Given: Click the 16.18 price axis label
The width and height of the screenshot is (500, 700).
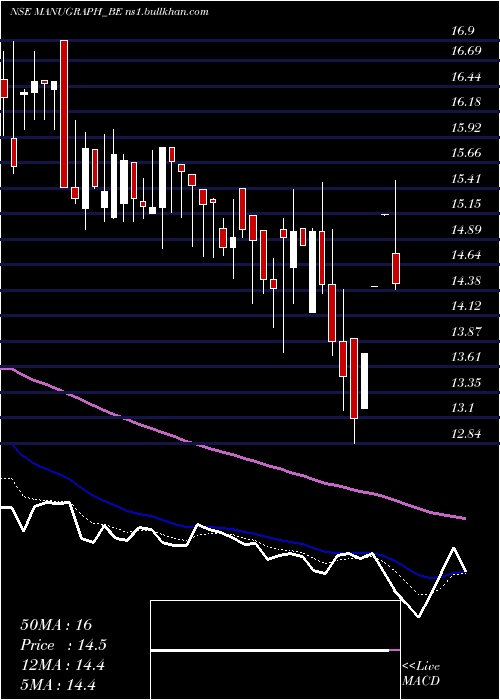Looking at the screenshot, I should pos(466,102).
